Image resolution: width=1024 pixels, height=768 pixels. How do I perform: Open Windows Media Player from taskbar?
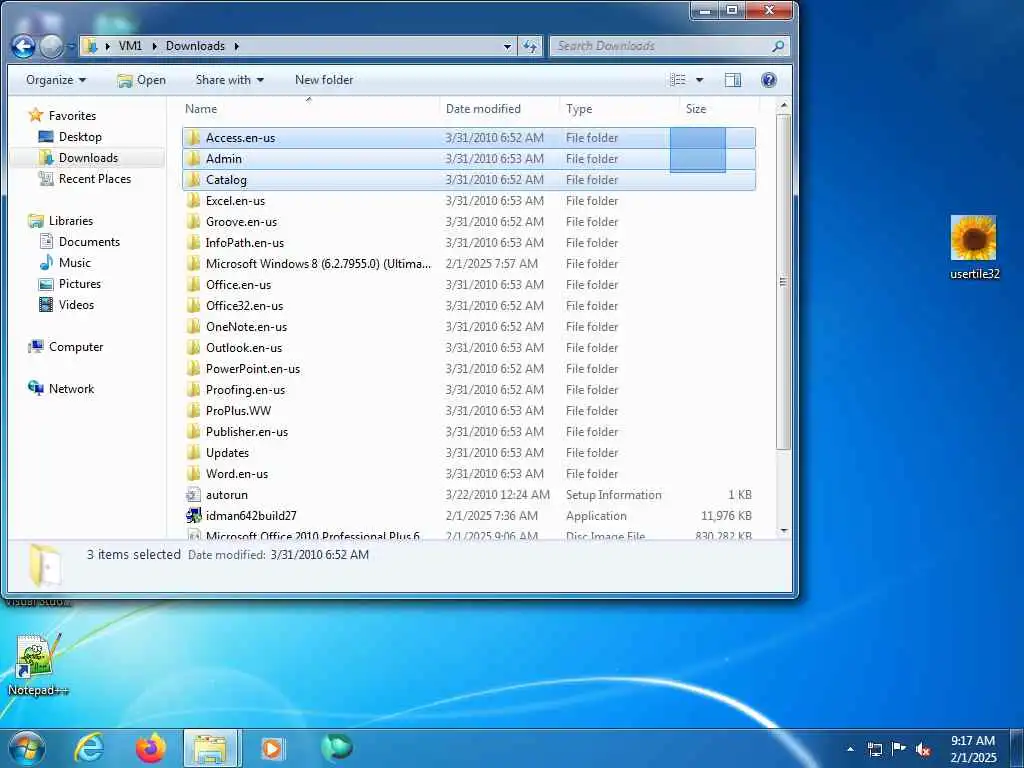(272, 748)
